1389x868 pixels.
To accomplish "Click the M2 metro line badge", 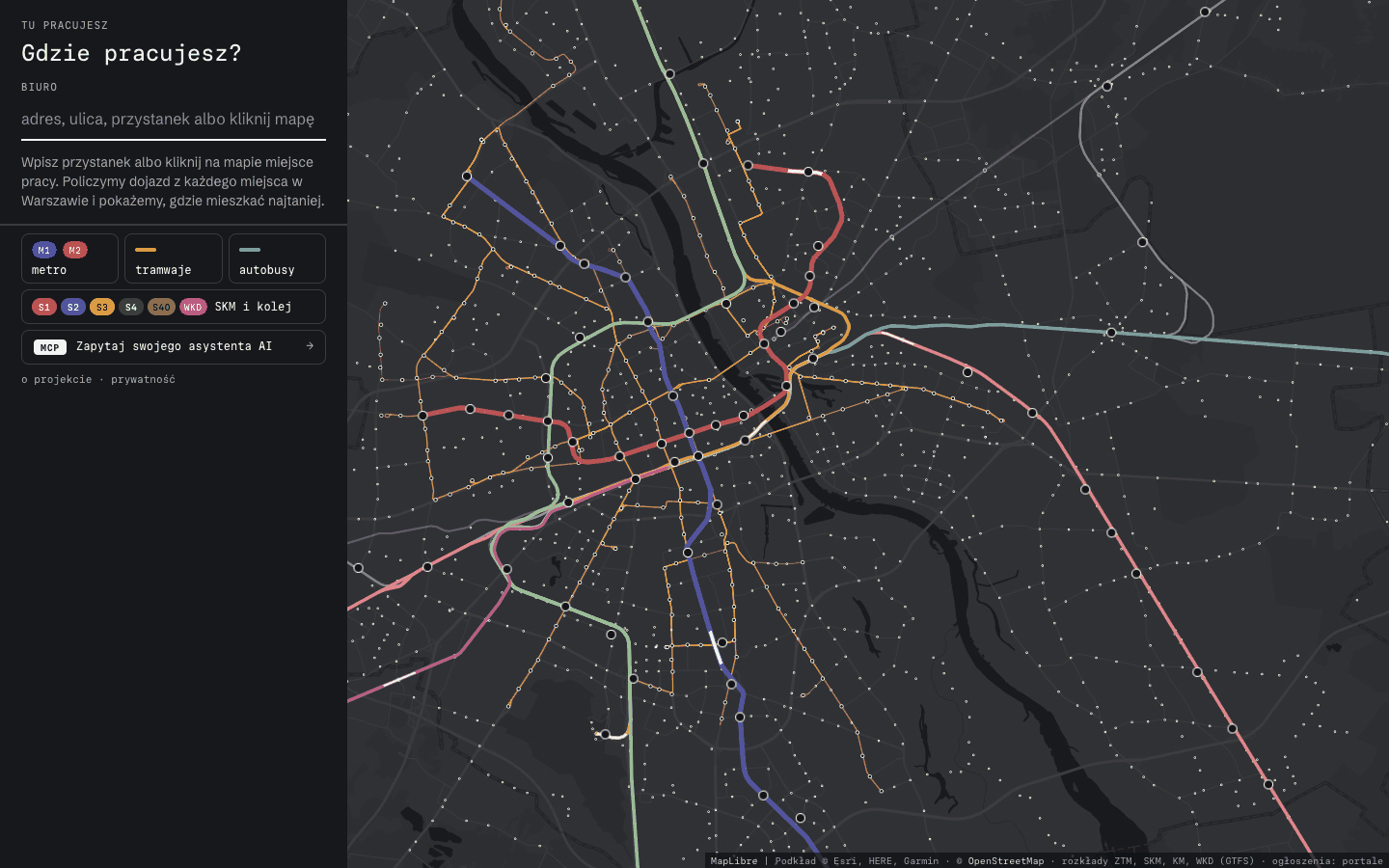I will pyautogui.click(x=75, y=250).
